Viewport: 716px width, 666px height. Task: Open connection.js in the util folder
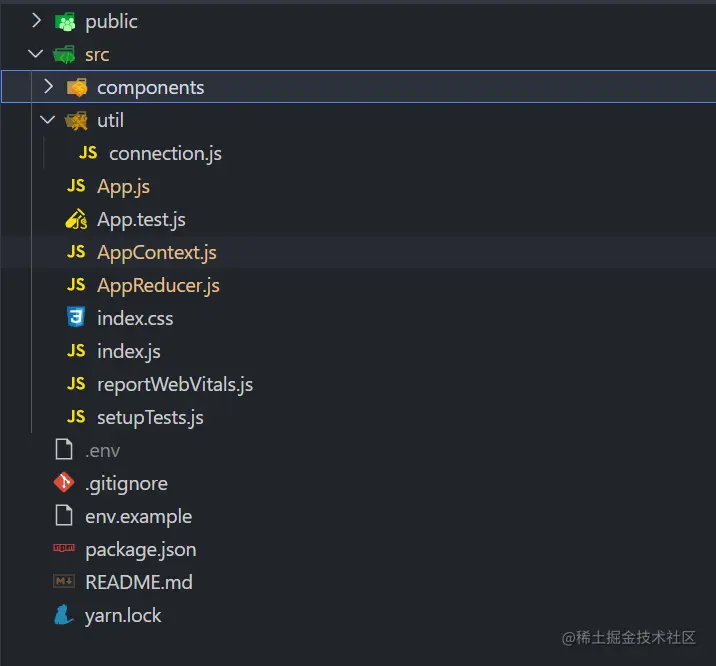click(165, 153)
